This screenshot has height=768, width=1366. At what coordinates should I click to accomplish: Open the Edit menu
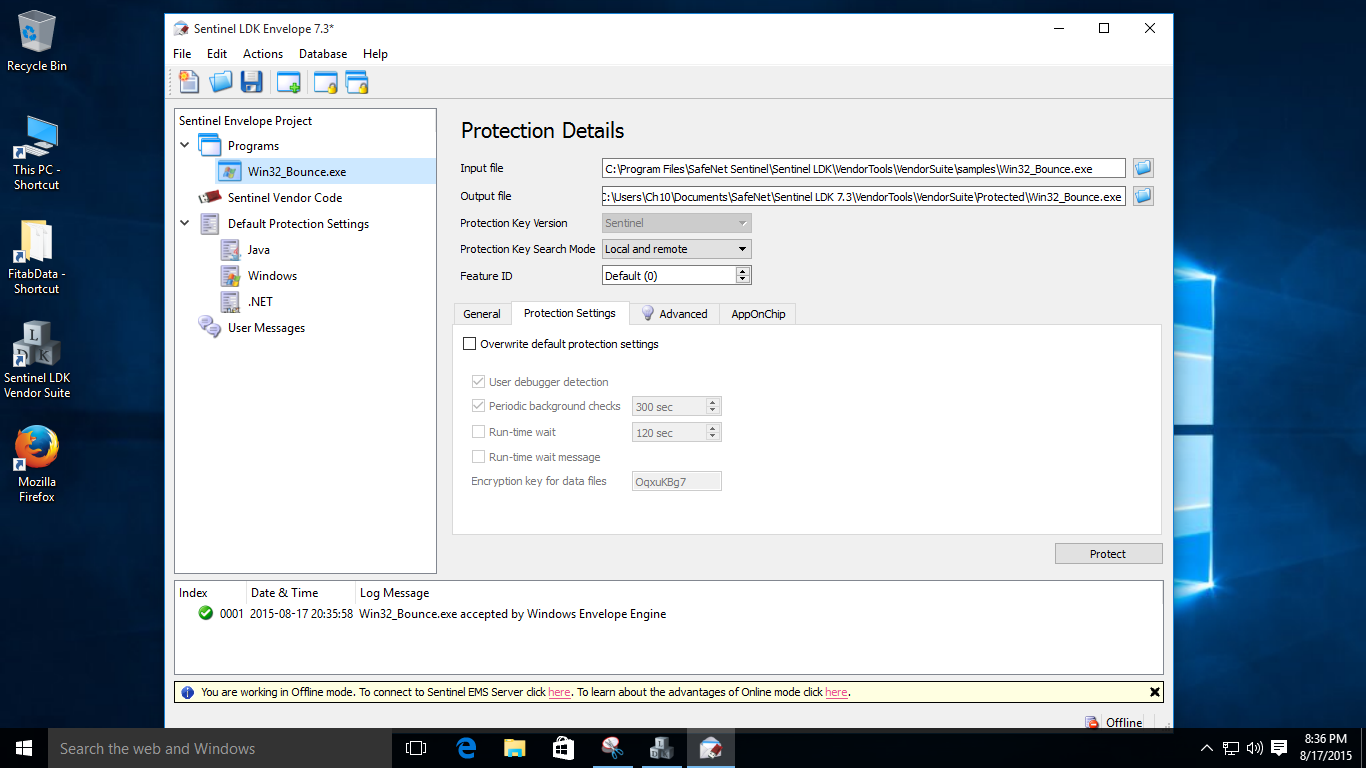(x=217, y=54)
